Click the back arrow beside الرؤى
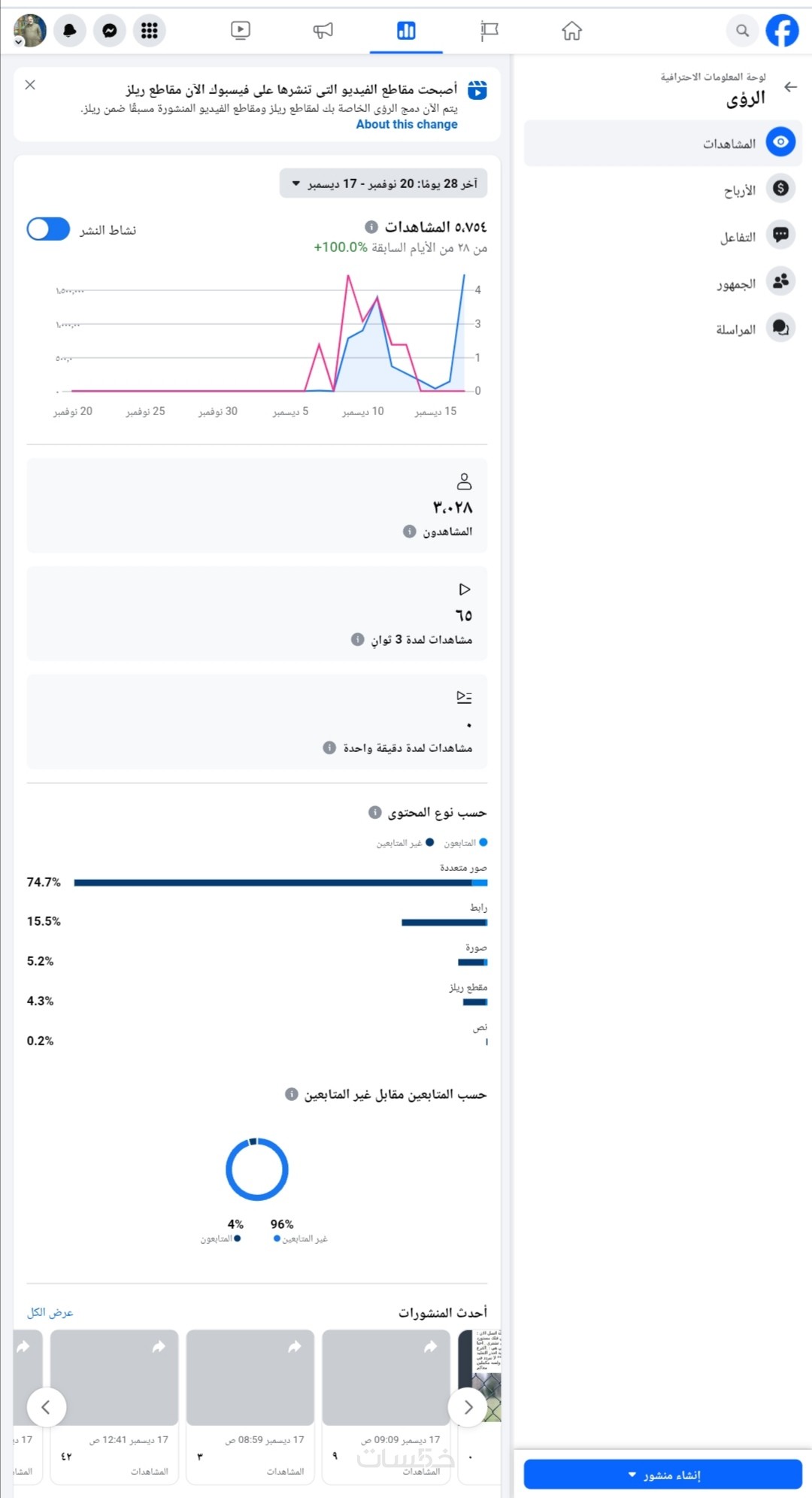Viewport: 812px width, 1498px height. pyautogui.click(x=790, y=87)
